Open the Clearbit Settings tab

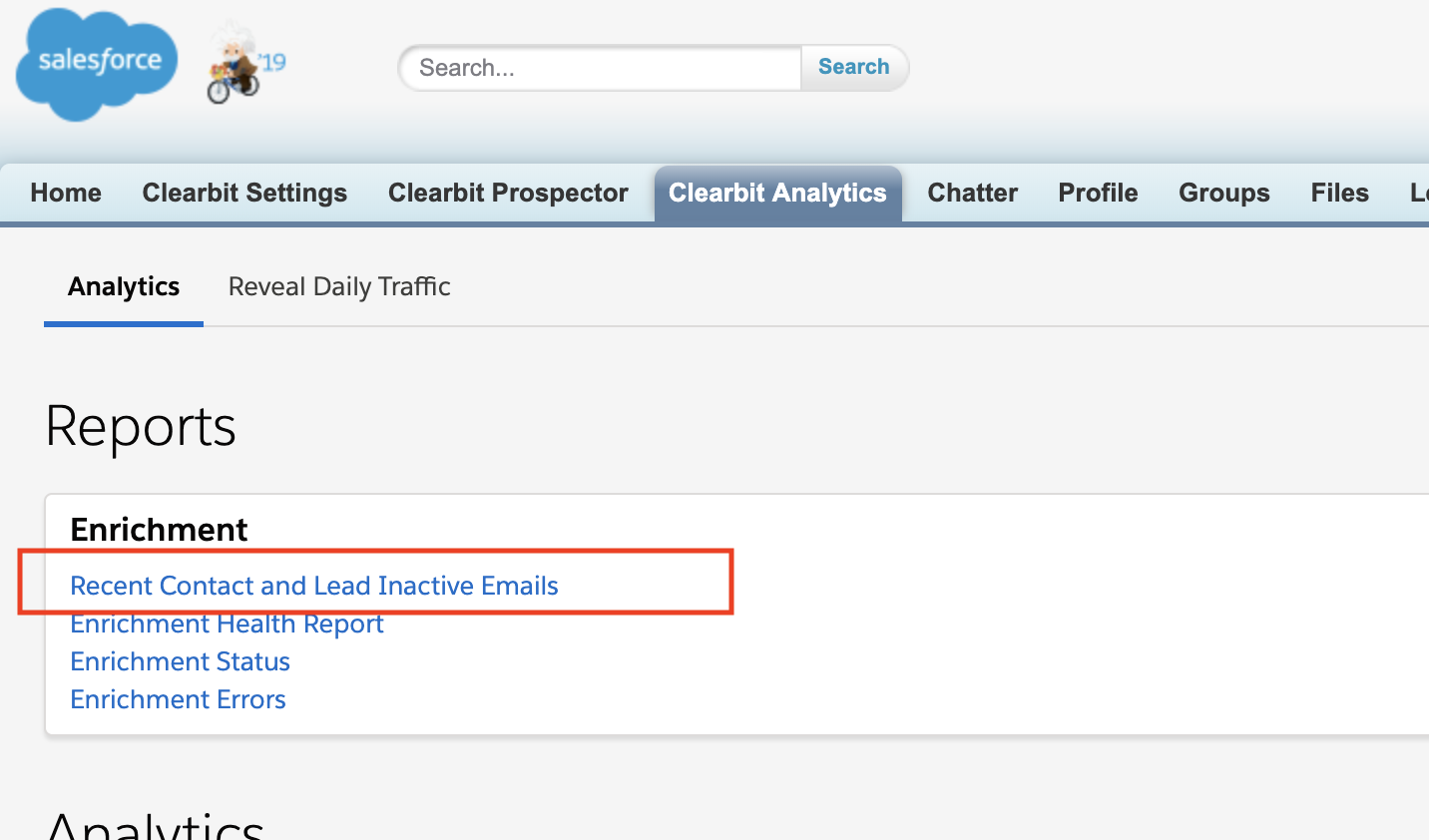coord(244,193)
